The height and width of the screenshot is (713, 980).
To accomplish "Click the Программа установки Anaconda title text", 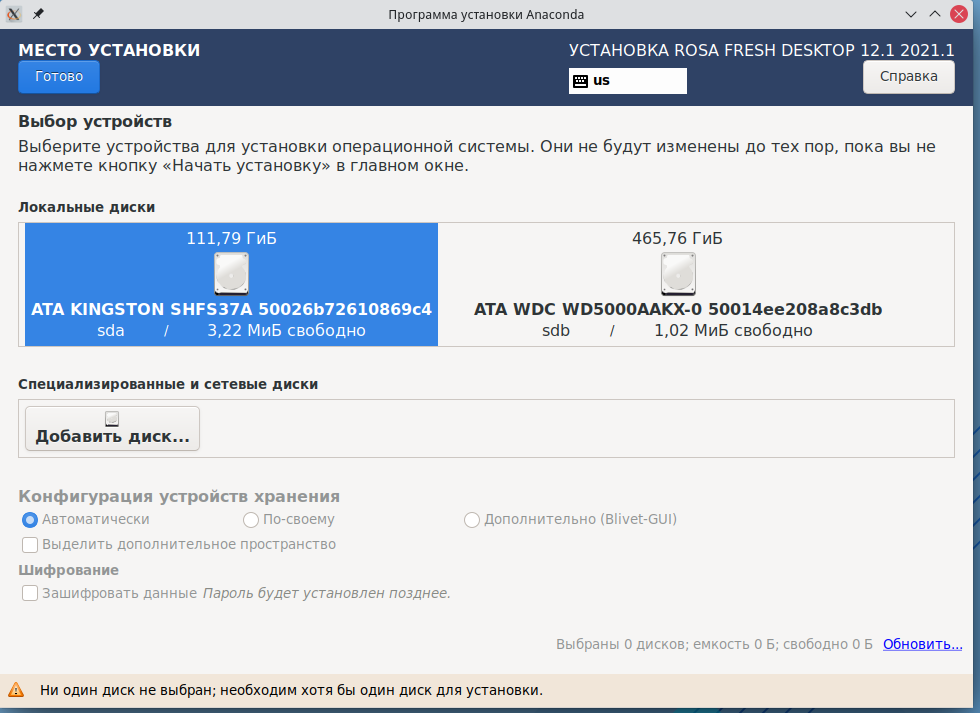I will click(x=486, y=14).
